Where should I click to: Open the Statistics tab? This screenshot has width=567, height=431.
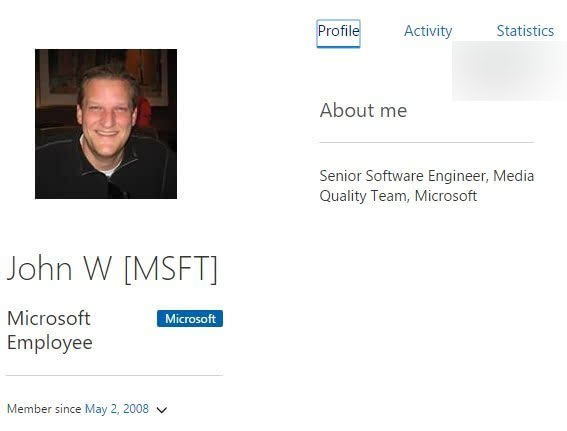point(525,31)
